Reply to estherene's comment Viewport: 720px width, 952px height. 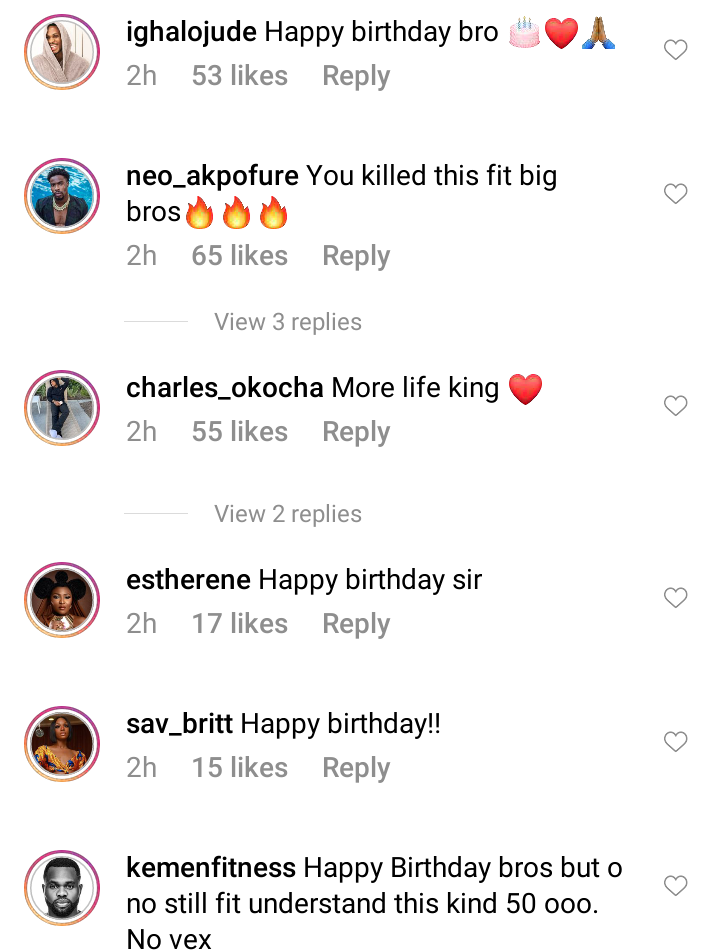355,624
